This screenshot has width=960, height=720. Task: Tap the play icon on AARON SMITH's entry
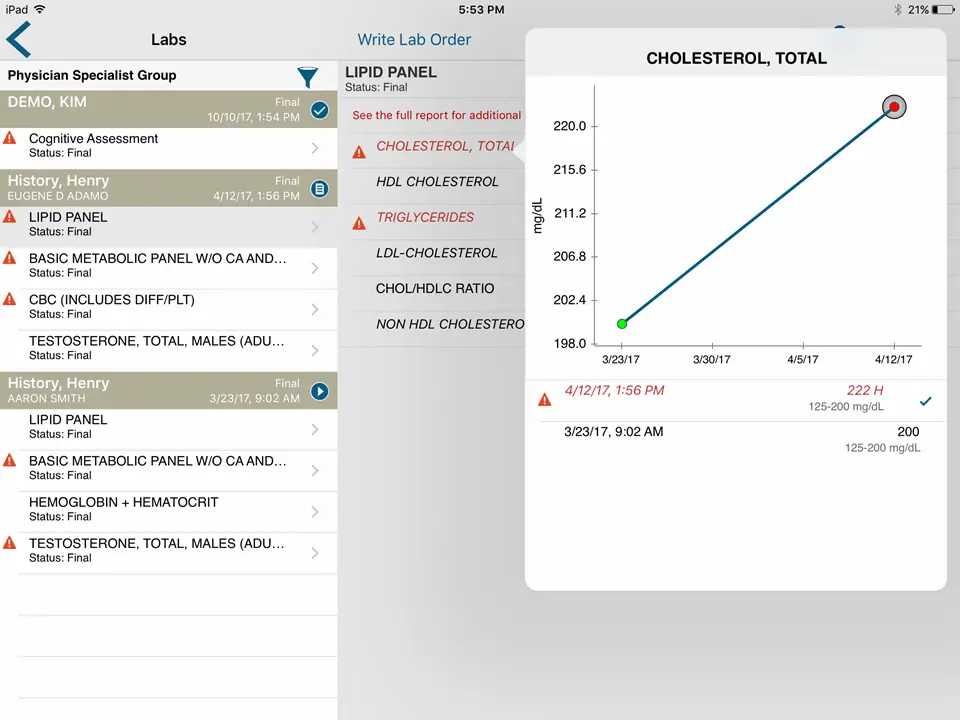tap(319, 391)
